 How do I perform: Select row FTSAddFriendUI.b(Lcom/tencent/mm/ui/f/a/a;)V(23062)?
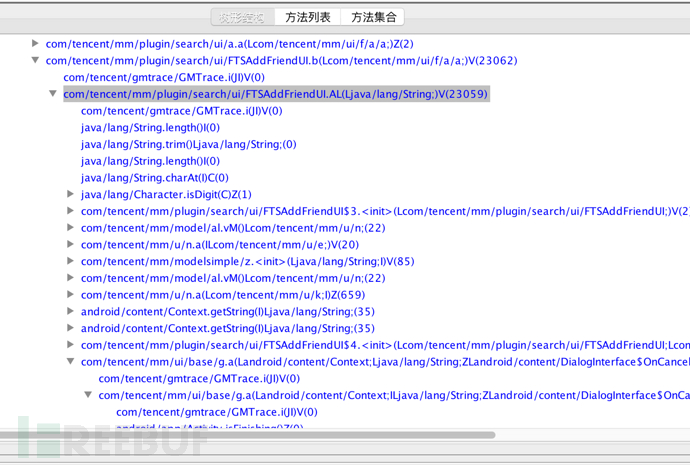click(x=282, y=61)
